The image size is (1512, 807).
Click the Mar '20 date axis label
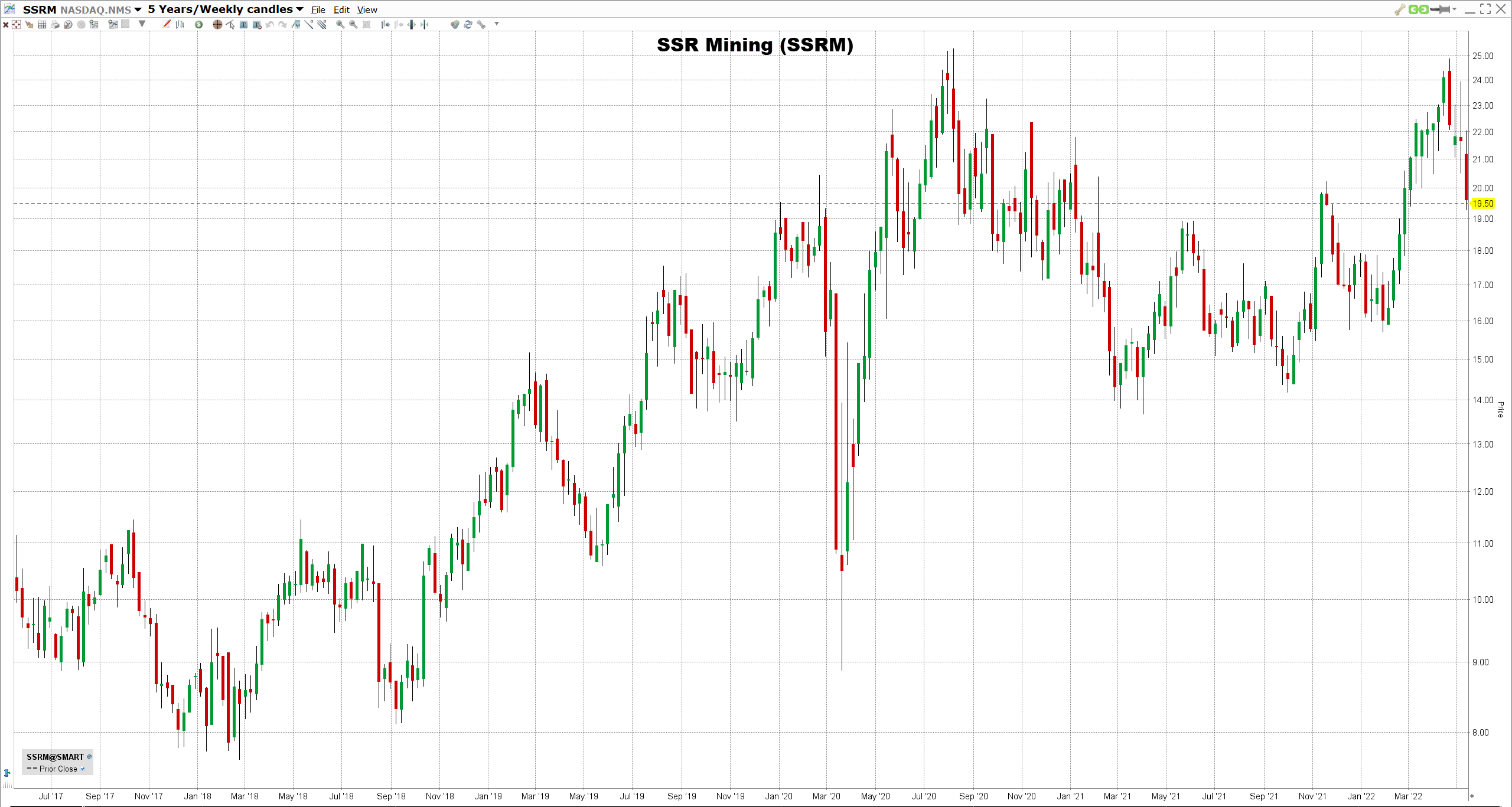click(826, 796)
